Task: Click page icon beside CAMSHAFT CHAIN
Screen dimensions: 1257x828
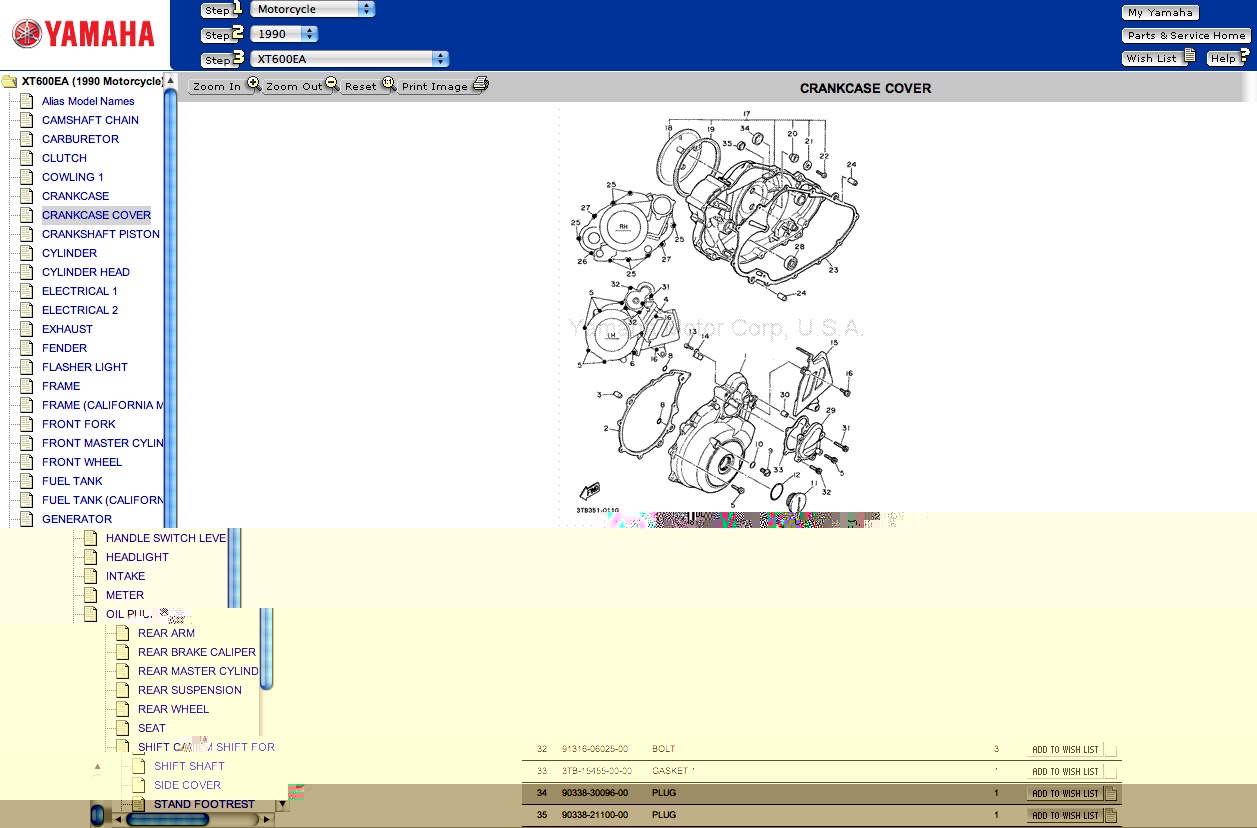Action: (x=27, y=120)
